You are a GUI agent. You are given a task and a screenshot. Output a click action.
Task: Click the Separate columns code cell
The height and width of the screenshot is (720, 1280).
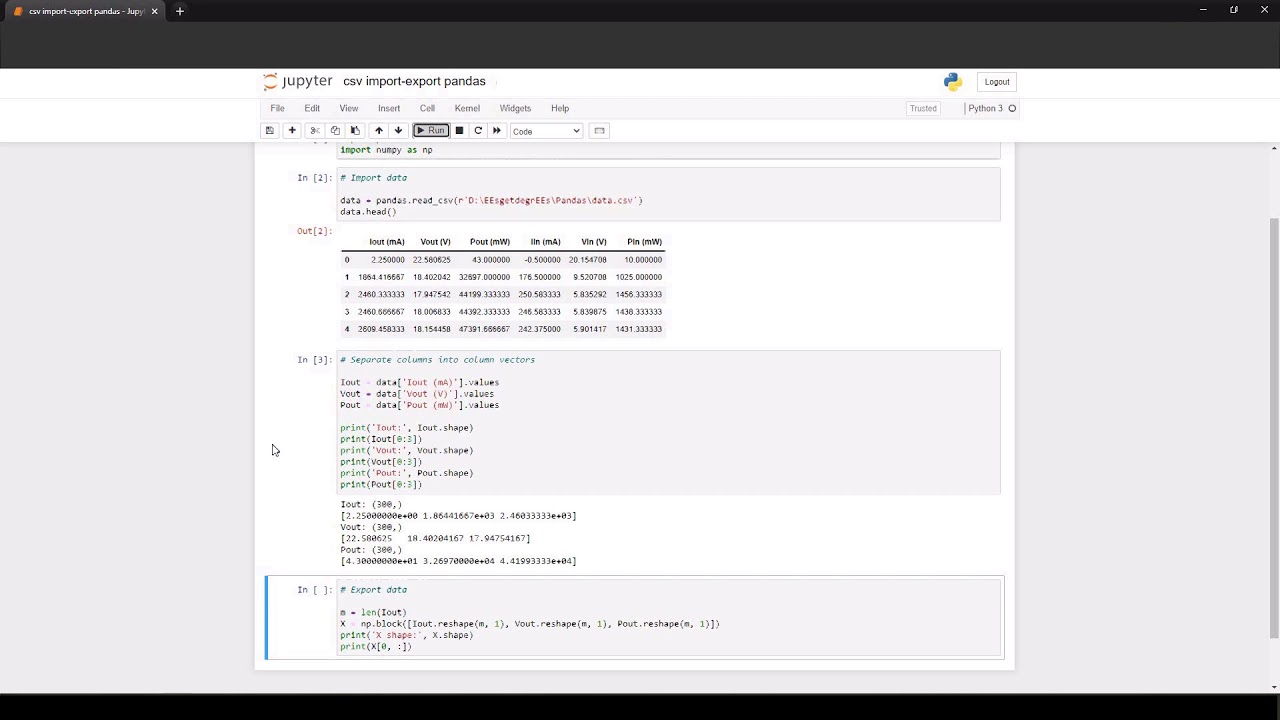click(669, 422)
